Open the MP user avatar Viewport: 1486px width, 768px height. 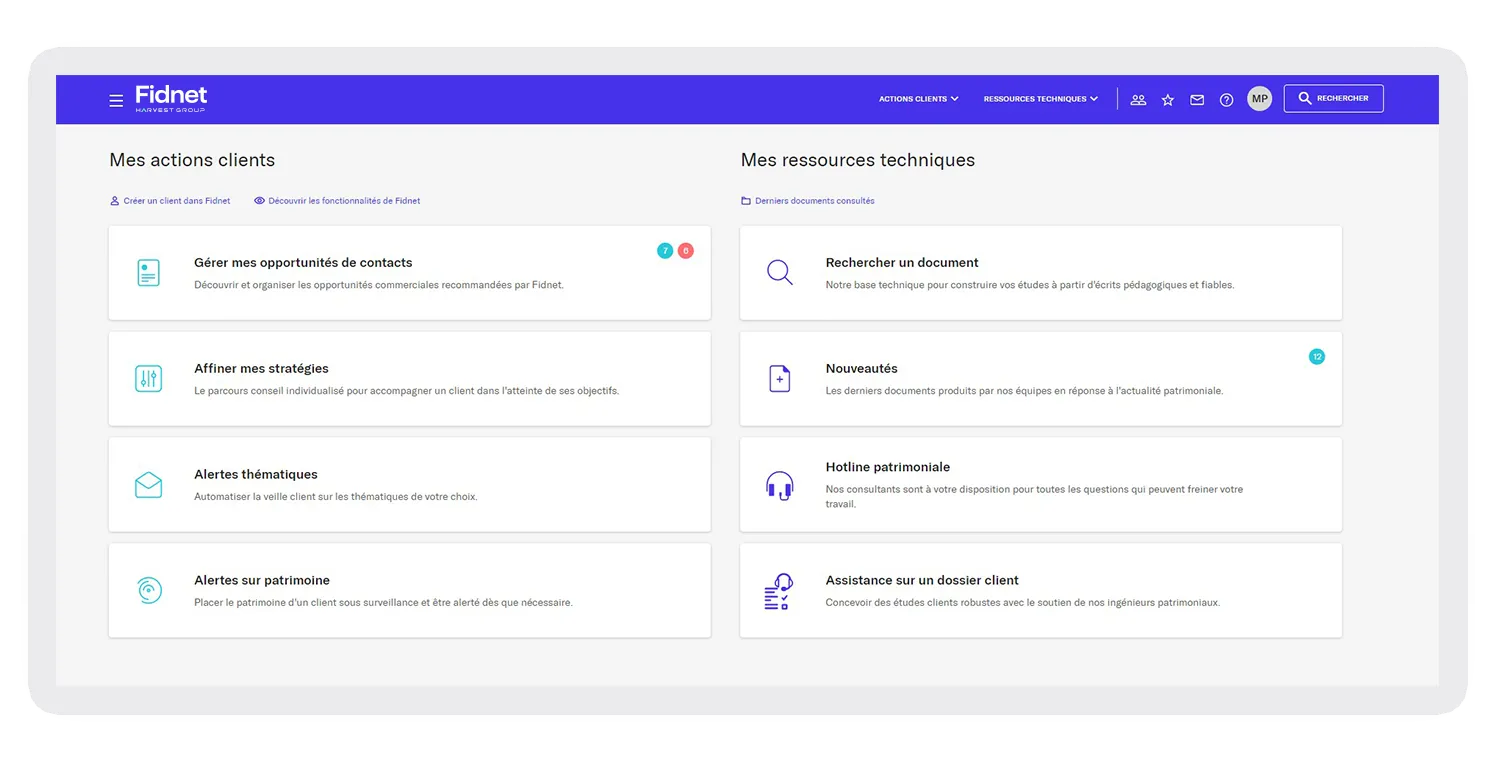(1259, 99)
